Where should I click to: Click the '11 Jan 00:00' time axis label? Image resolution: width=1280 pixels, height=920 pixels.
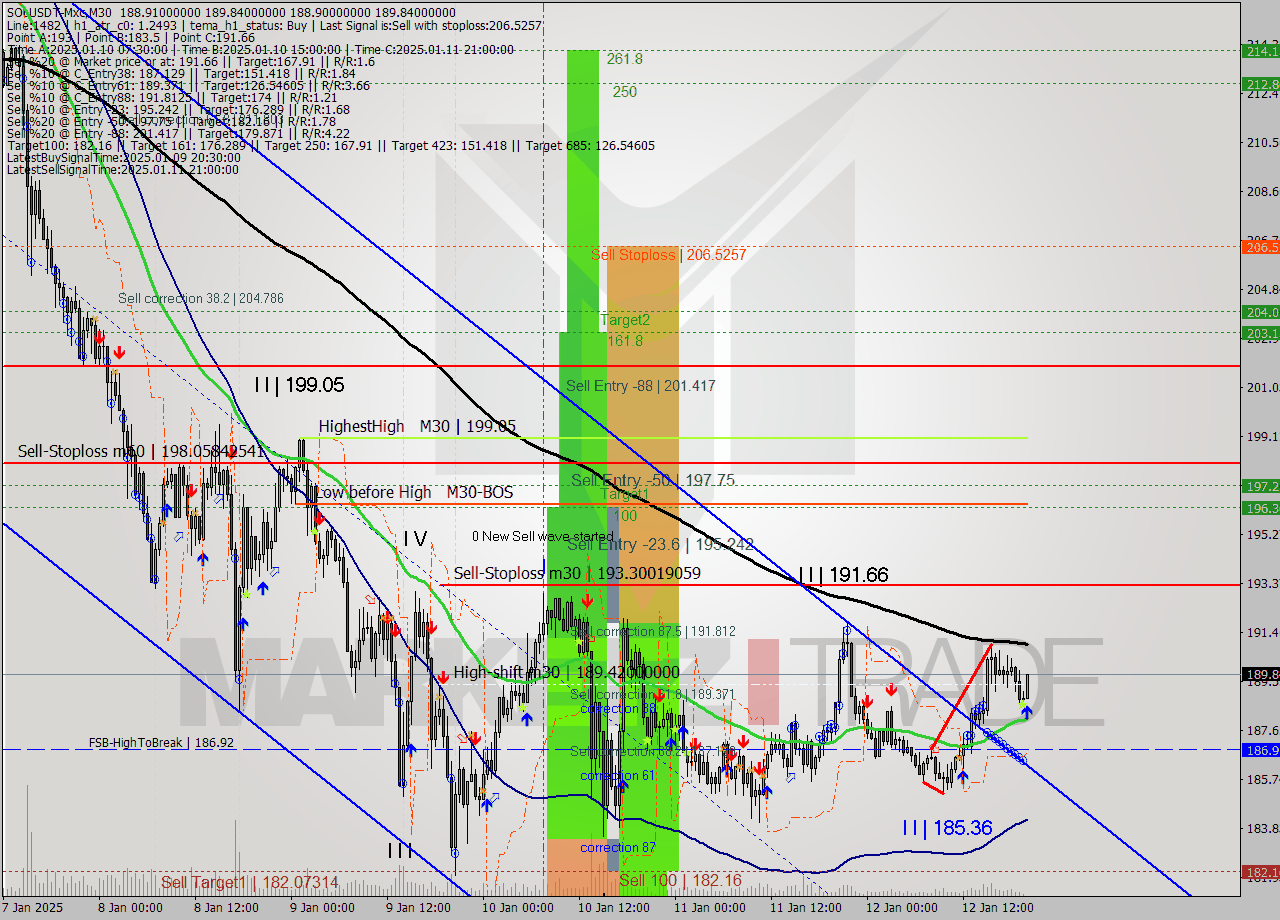click(x=709, y=908)
